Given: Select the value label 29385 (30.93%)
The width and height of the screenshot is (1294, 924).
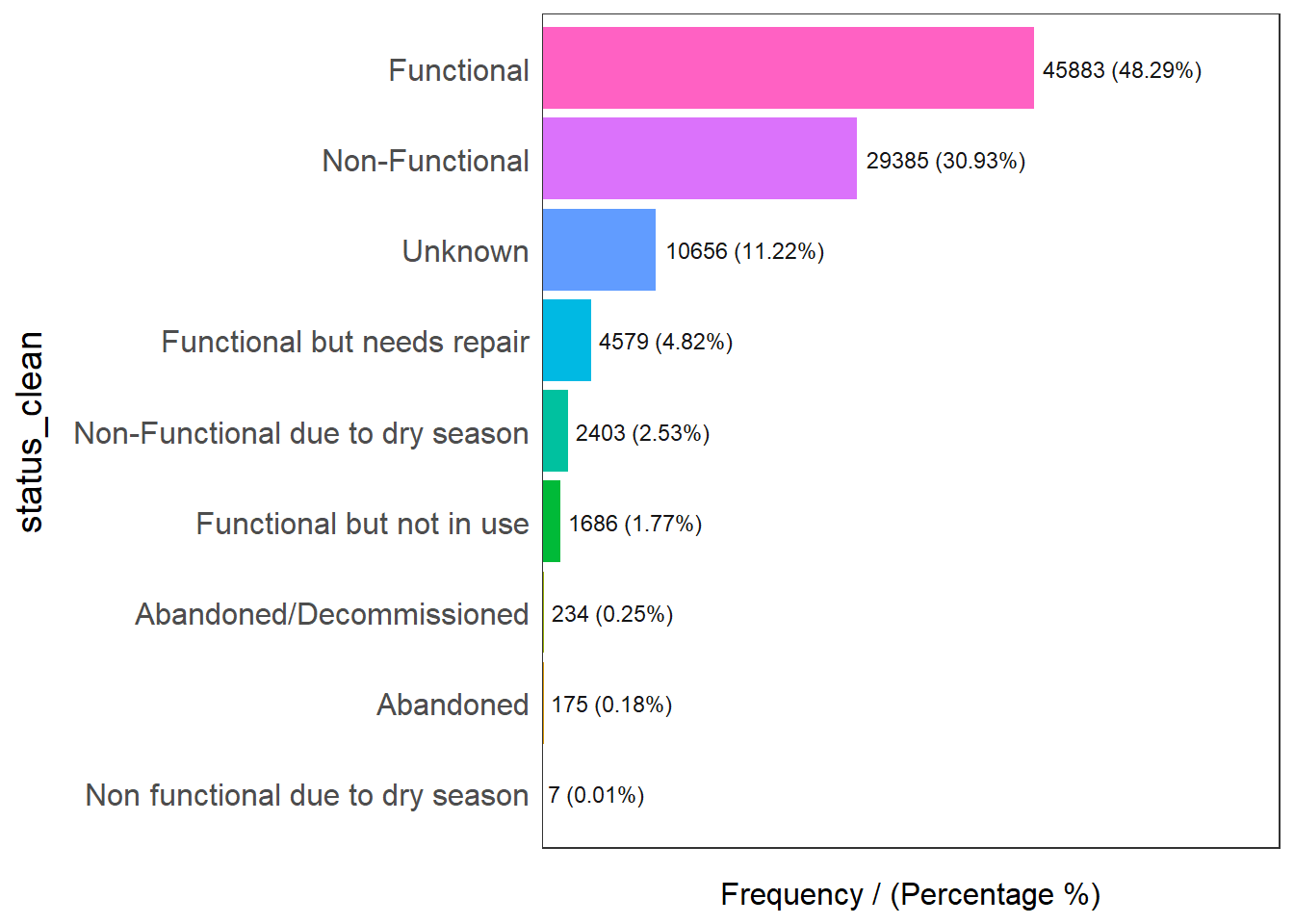Looking at the screenshot, I should [x=945, y=161].
